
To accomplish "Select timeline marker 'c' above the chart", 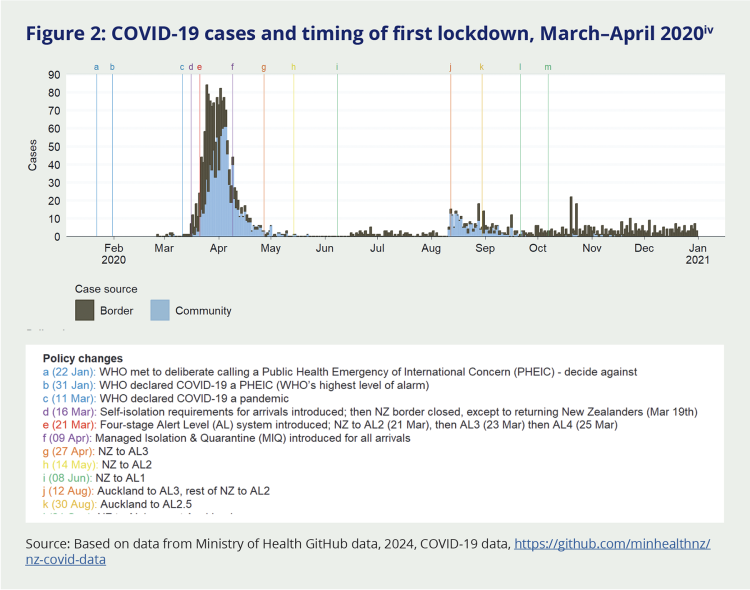I will (x=182, y=67).
